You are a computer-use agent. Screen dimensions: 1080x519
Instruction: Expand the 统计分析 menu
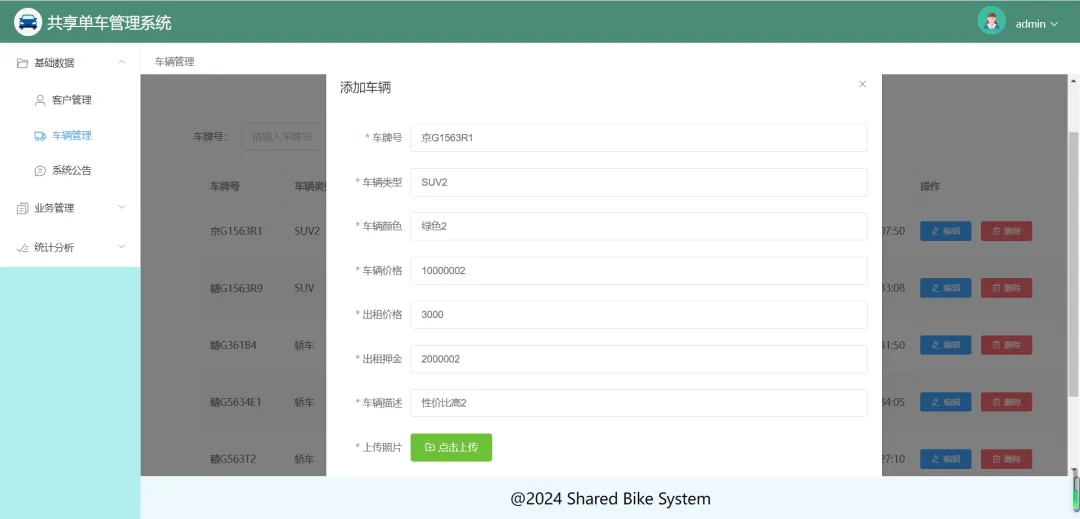(70, 247)
